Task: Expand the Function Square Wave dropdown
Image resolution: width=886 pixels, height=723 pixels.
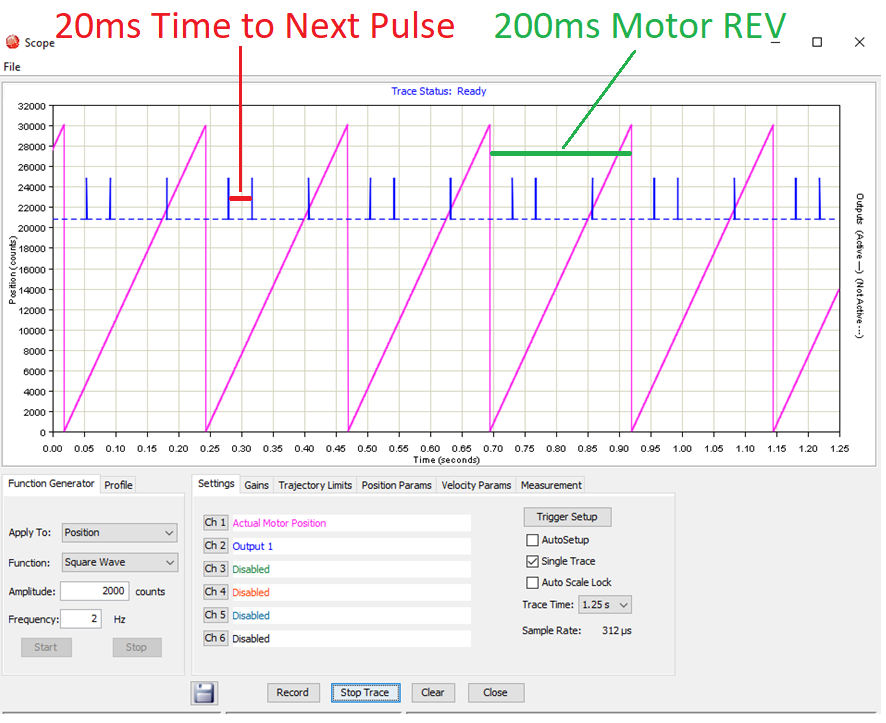Action: [x=119, y=562]
